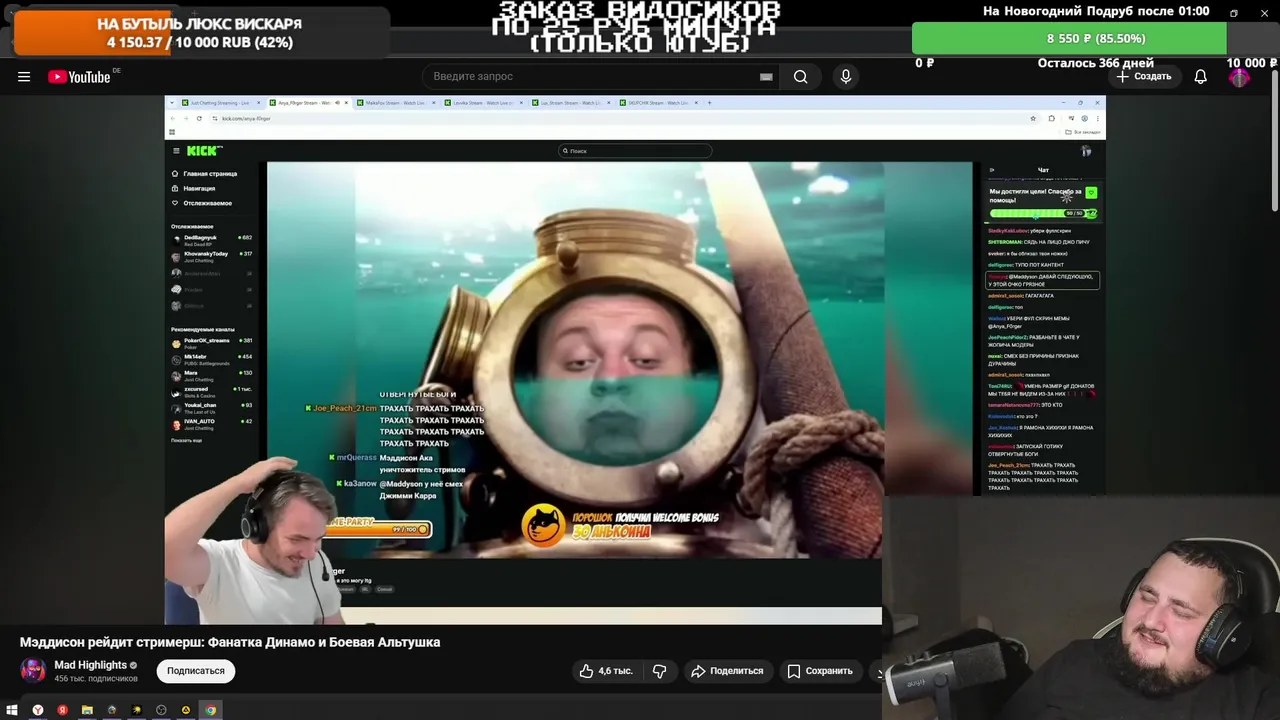Image resolution: width=1280 pixels, height=720 pixels.
Task: Open the Mad Highlights channel name link
Action: 90,665
